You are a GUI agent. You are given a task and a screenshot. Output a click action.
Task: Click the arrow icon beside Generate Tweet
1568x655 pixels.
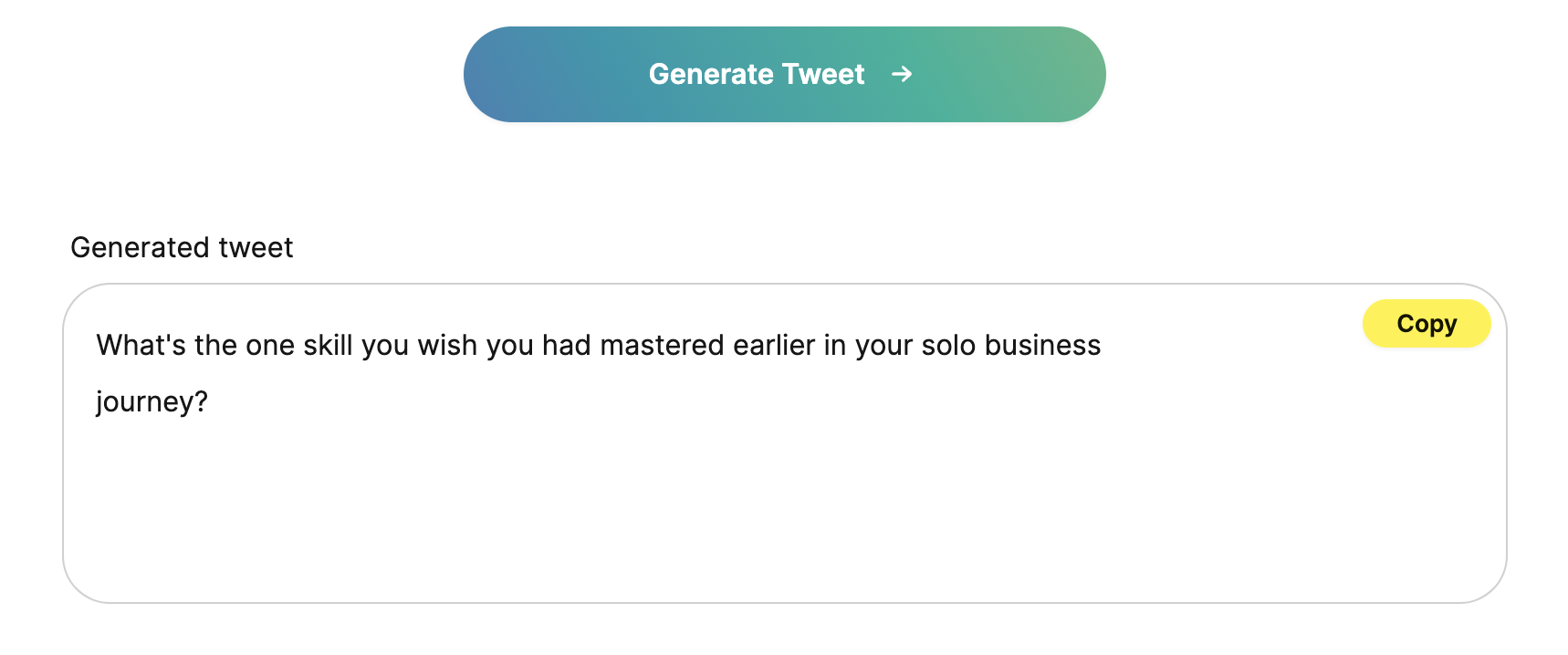point(902,75)
